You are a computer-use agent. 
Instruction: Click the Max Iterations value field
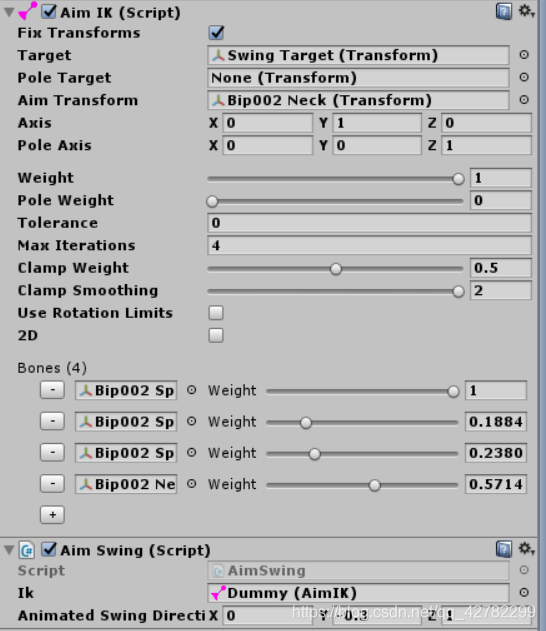(369, 245)
